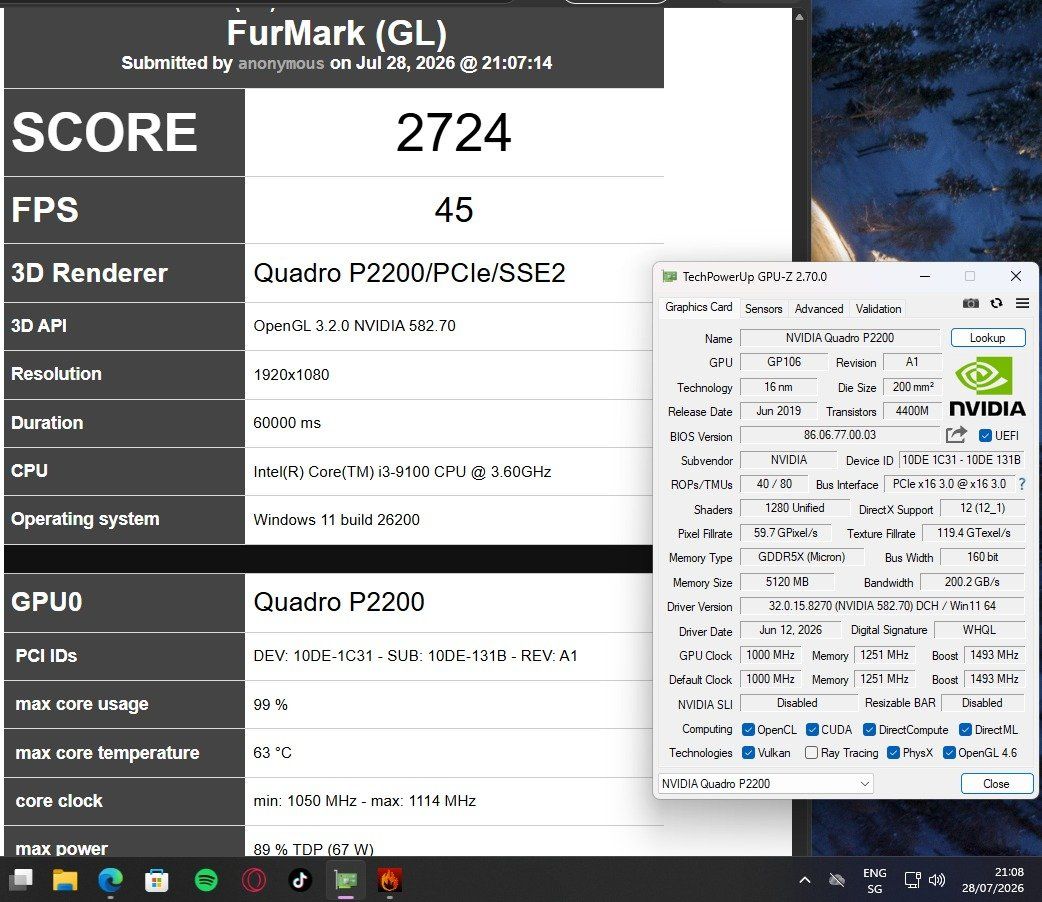Click the Windows 11 build 26200 text
1042x902 pixels.
coord(336,520)
